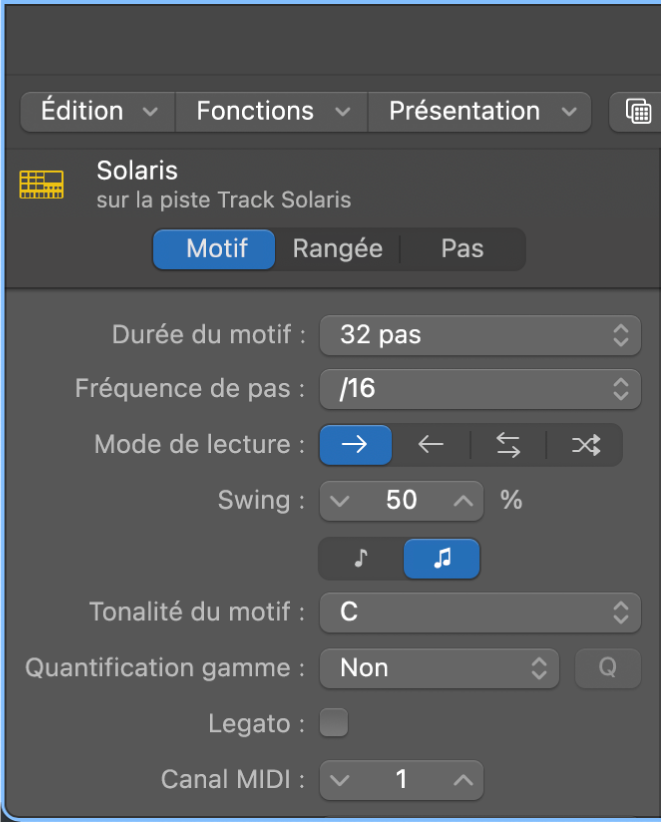Choose eighth-note swing icon
Viewport: 662px width, 822px height.
tap(361, 559)
